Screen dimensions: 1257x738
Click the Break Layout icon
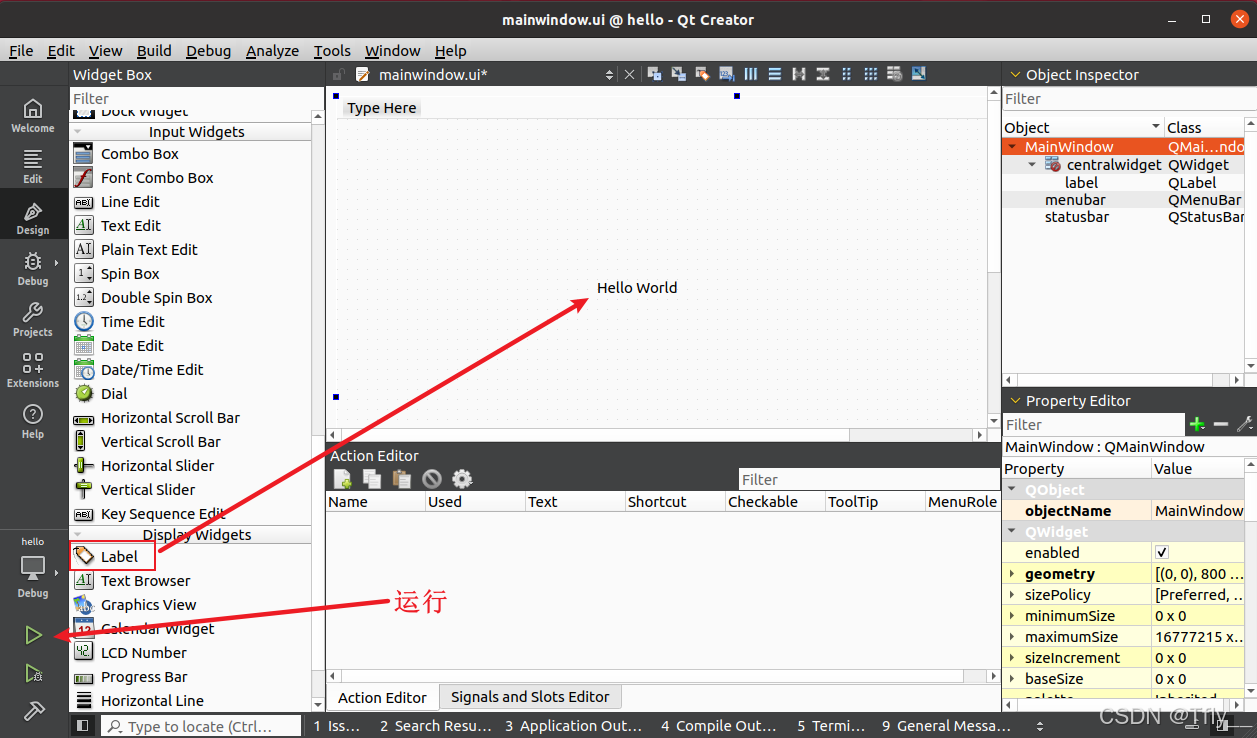point(895,74)
